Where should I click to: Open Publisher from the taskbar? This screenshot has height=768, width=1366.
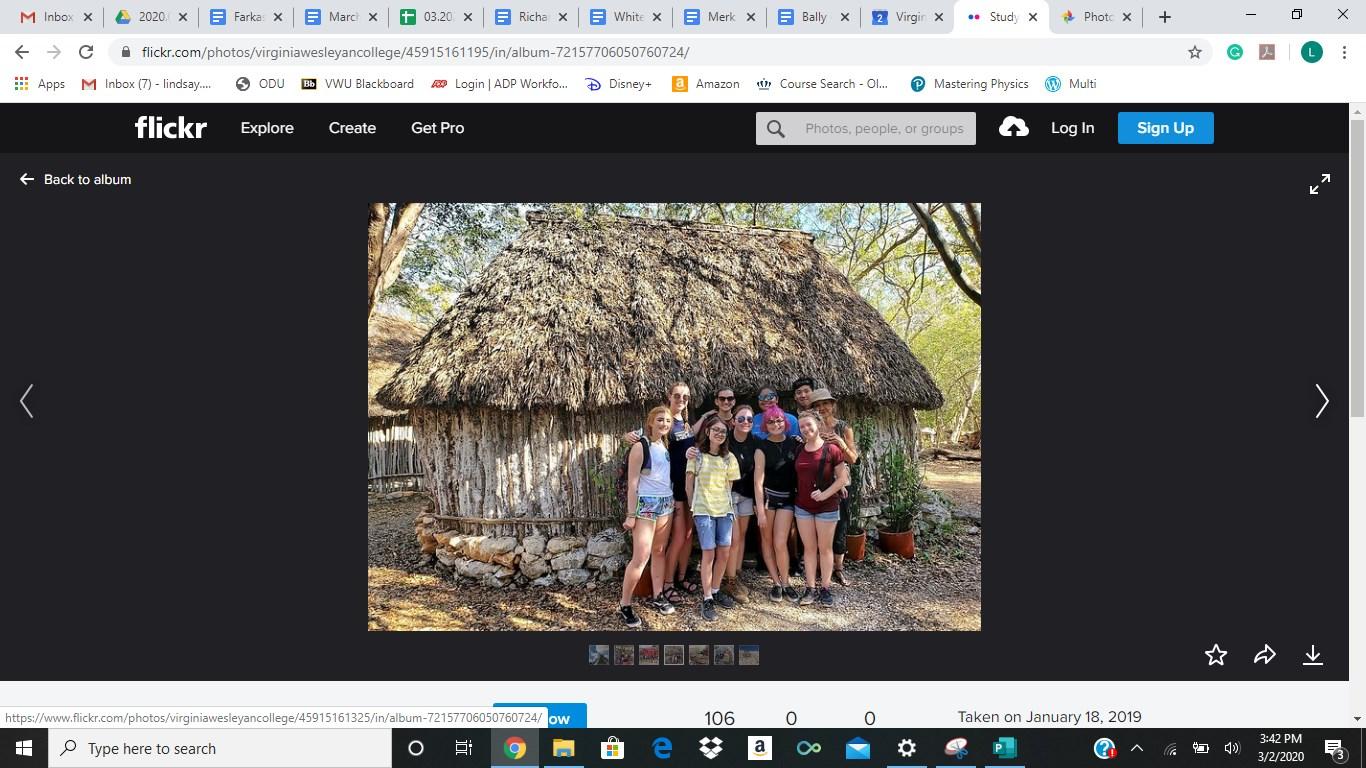(1005, 748)
